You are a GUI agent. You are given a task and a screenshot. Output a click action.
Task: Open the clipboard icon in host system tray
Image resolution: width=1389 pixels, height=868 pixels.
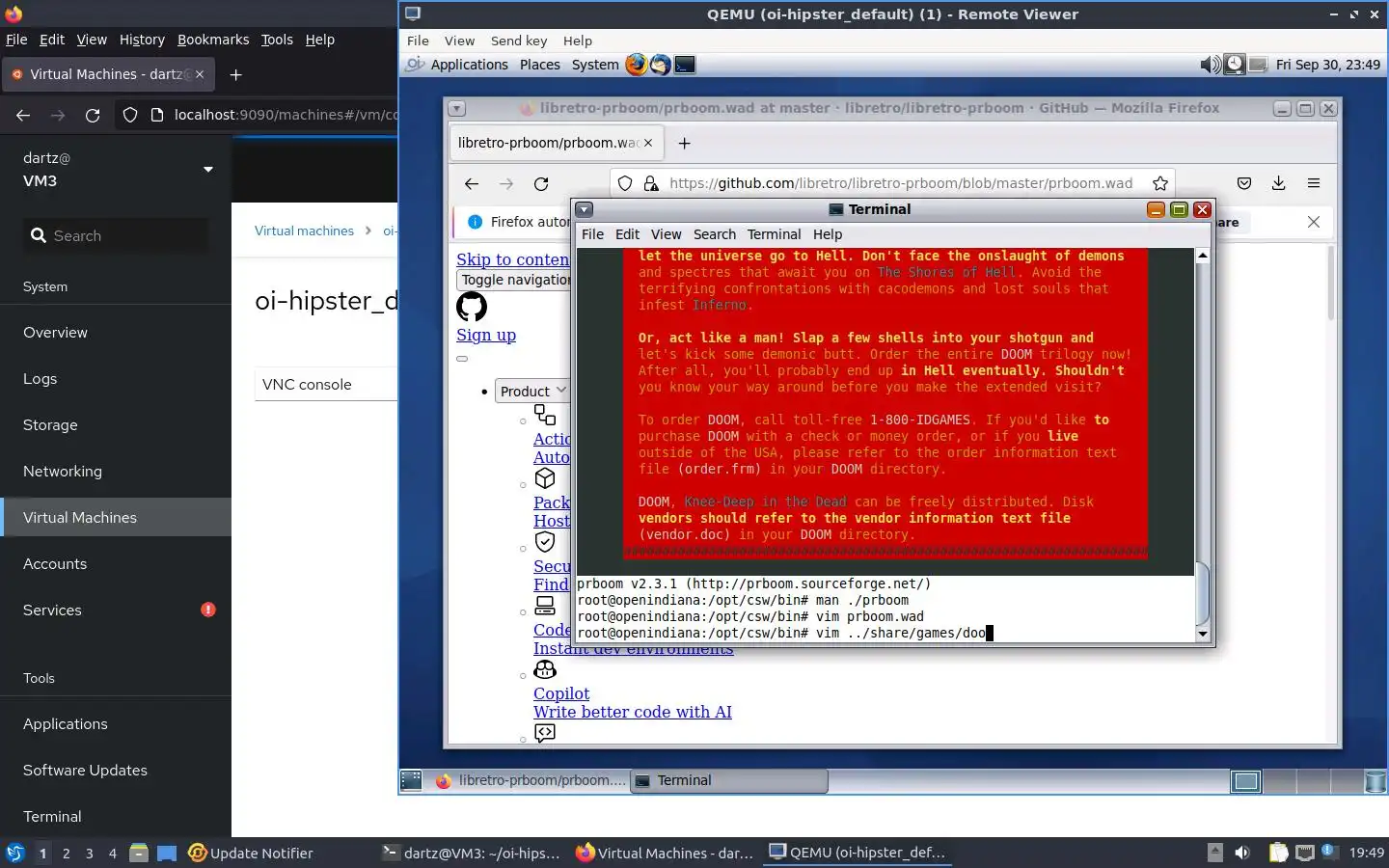pos(1278,853)
